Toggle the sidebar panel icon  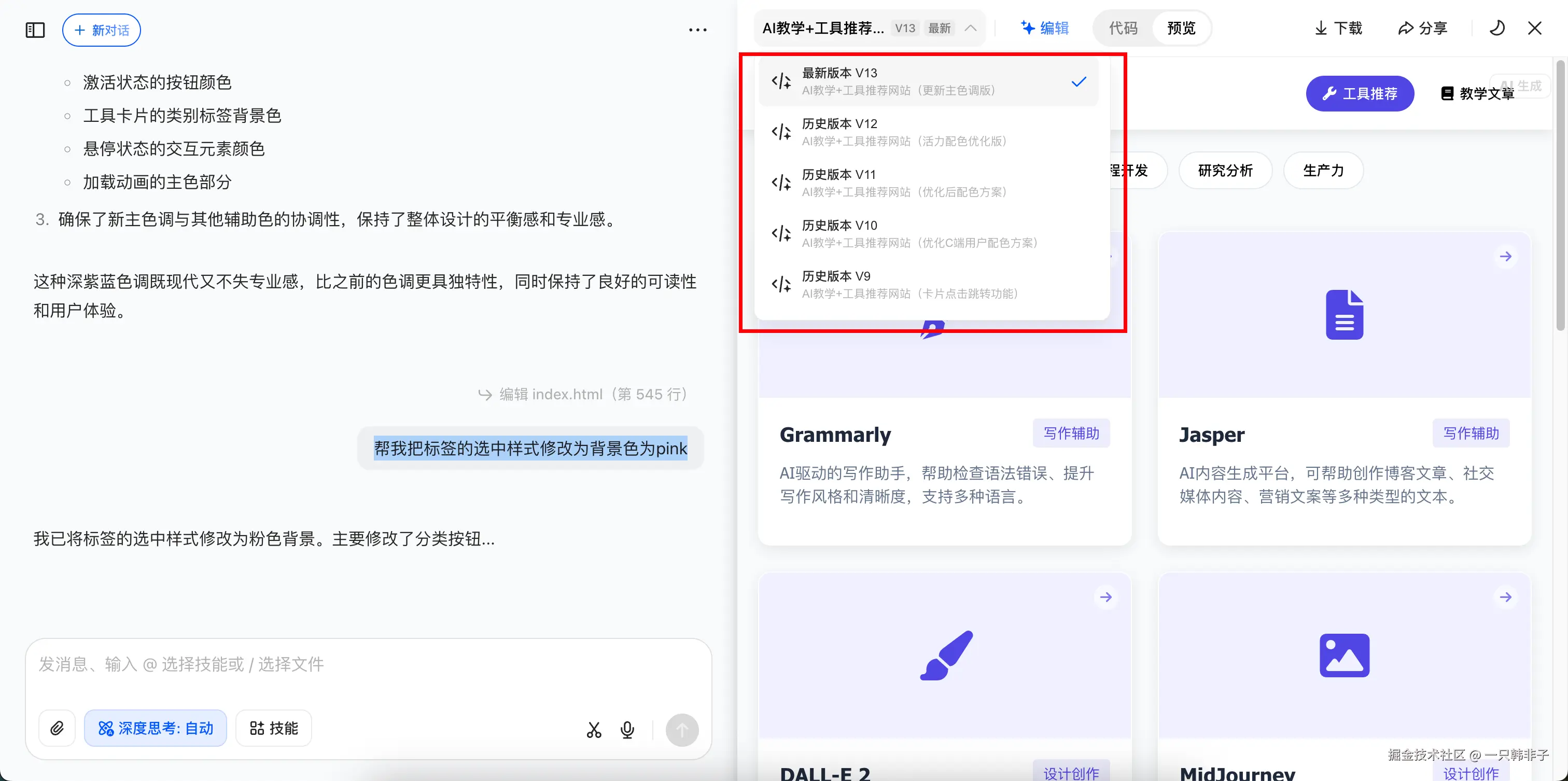[35, 30]
